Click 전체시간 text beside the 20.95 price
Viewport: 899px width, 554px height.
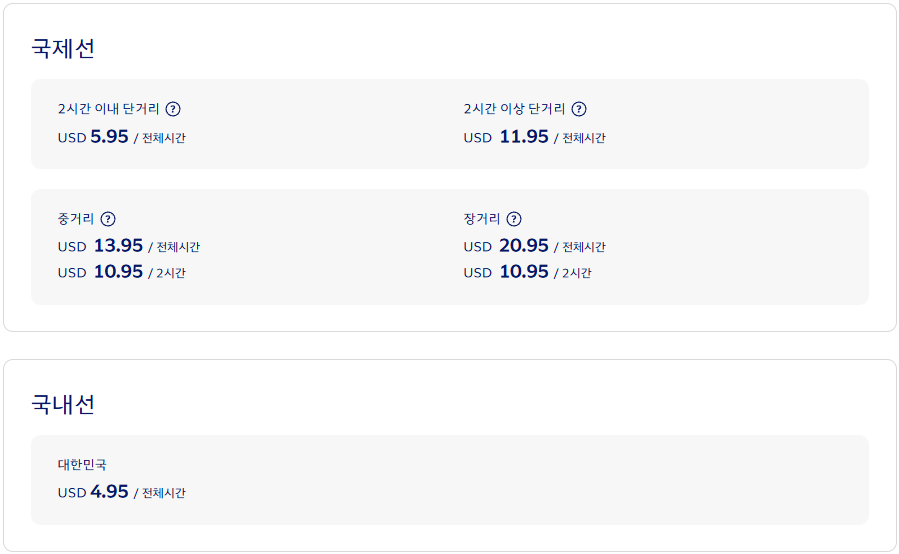click(584, 247)
